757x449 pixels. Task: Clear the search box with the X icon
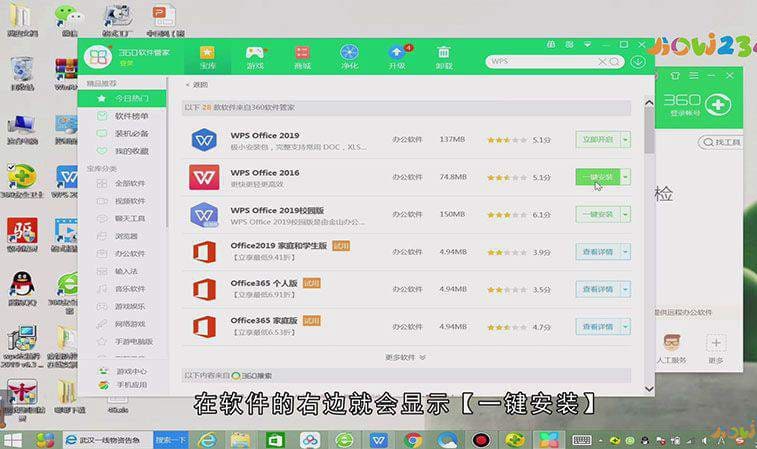(x=602, y=61)
